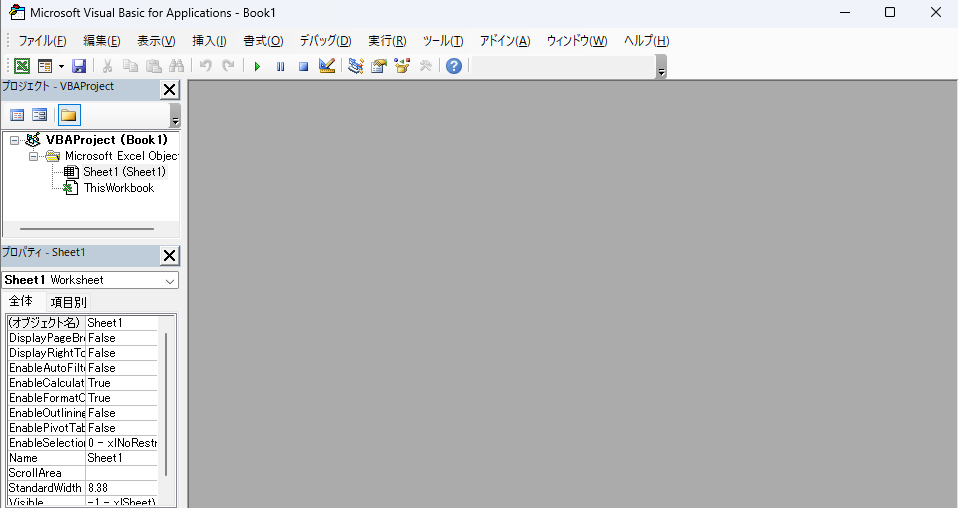The width and height of the screenshot is (958, 508).
Task: Open the ファイル(F) menu
Action: 42,41
